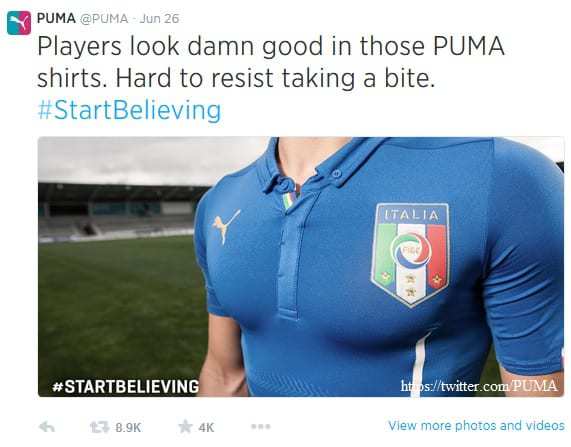
Task: Select the tweet text about PUMA shirts
Action: coord(271,62)
